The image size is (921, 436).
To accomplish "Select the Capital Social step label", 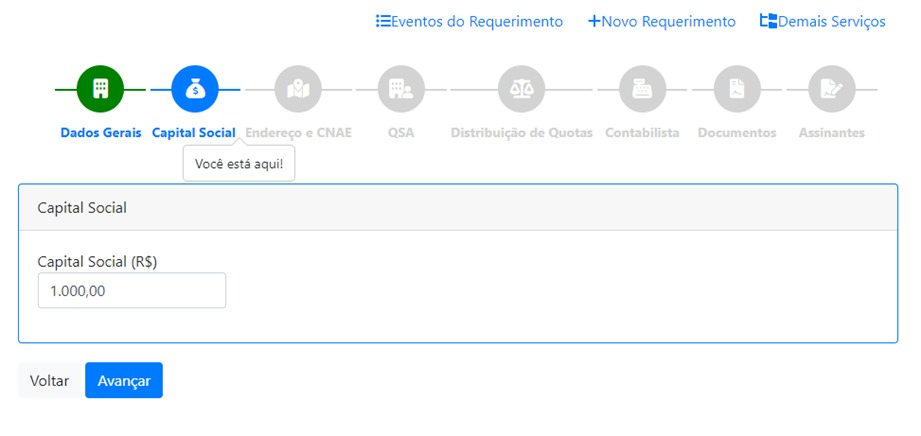I will click(x=194, y=132).
